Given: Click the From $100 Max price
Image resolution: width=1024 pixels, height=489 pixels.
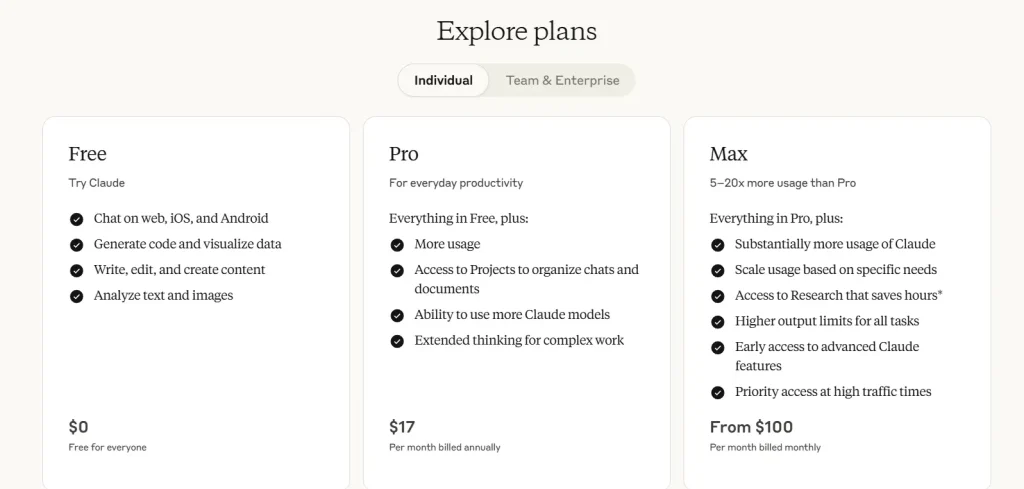Looking at the screenshot, I should [x=751, y=427].
